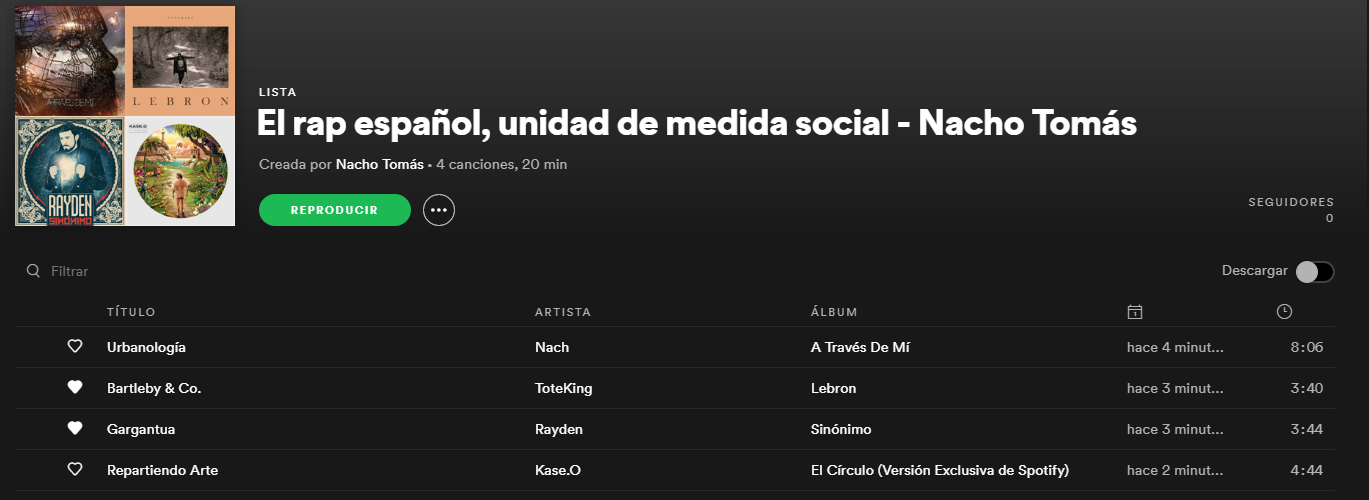1369x500 pixels.
Task: Sort the list by Artista column
Action: [563, 312]
